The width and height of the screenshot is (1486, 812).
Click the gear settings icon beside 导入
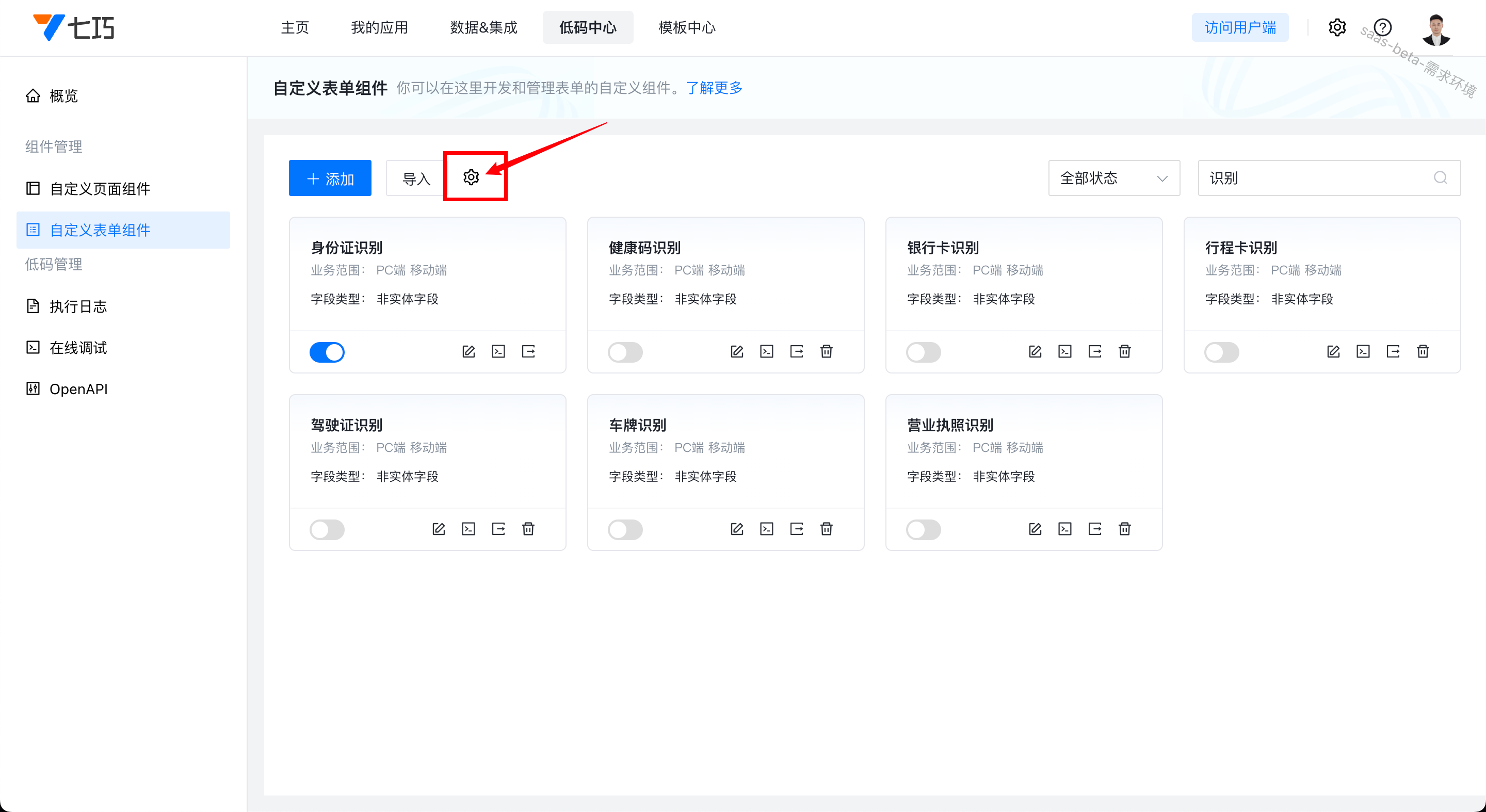point(471,177)
